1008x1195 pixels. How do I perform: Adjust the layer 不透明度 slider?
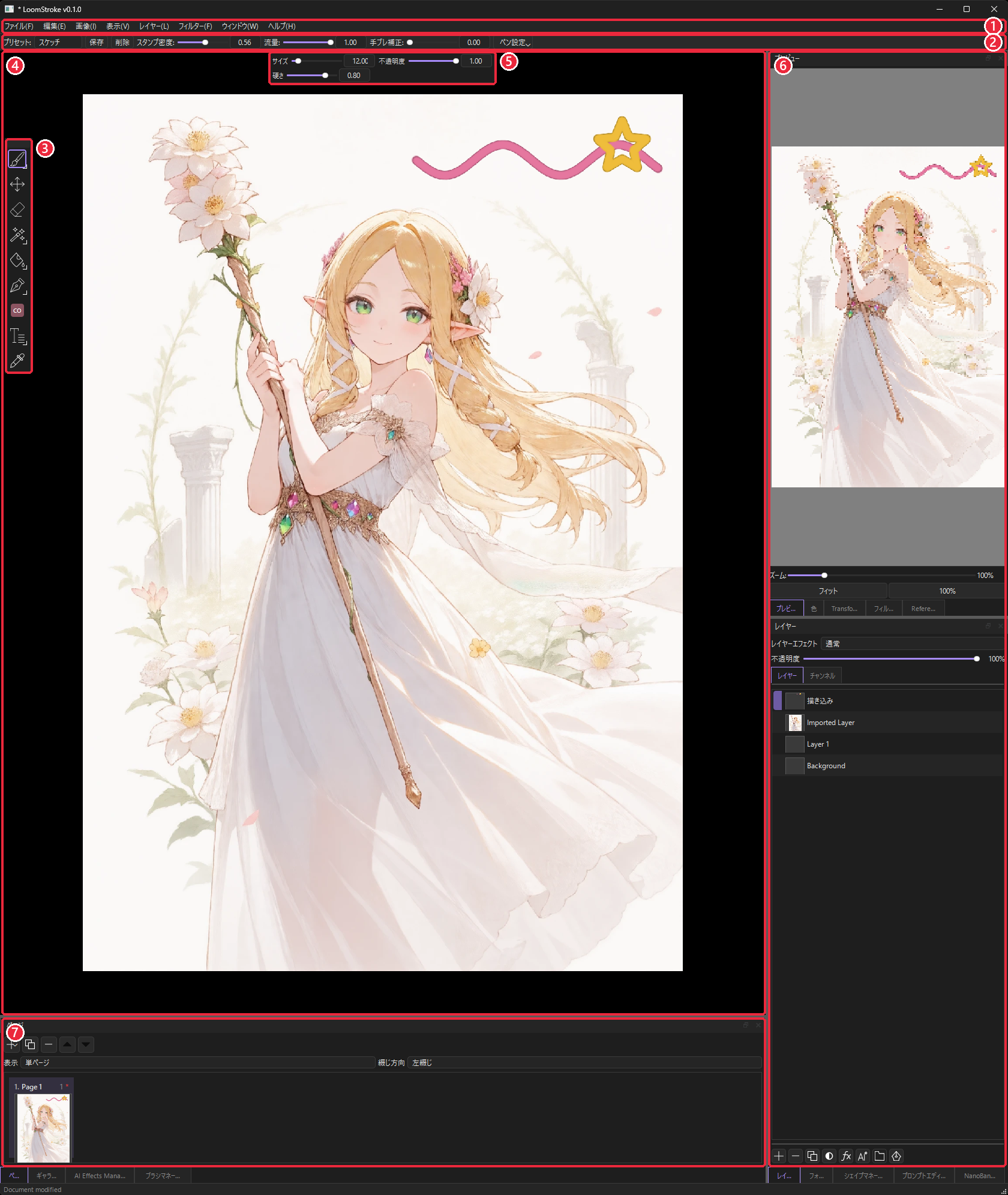[x=891, y=659]
